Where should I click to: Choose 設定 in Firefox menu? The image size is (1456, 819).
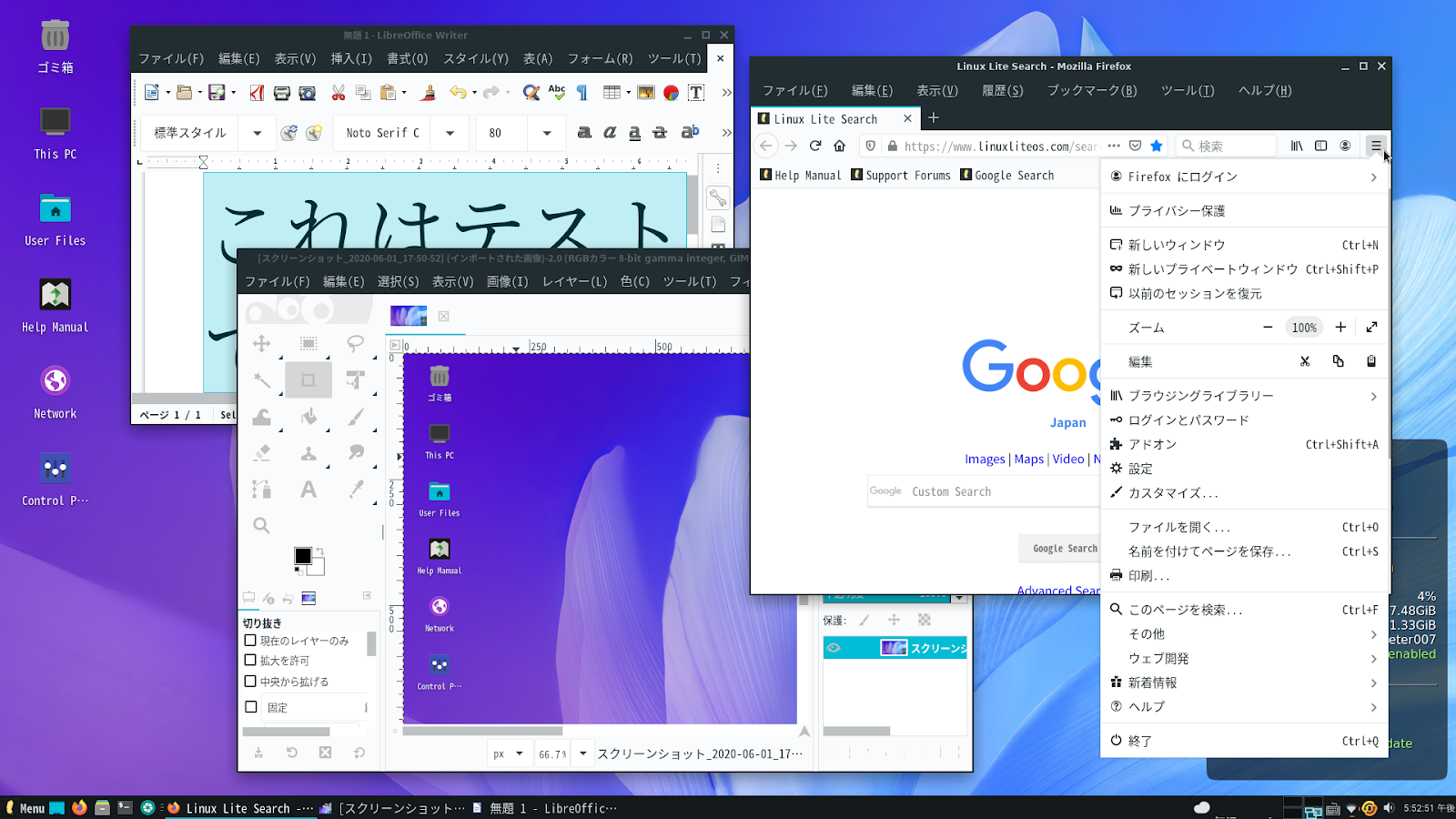tap(1244, 469)
